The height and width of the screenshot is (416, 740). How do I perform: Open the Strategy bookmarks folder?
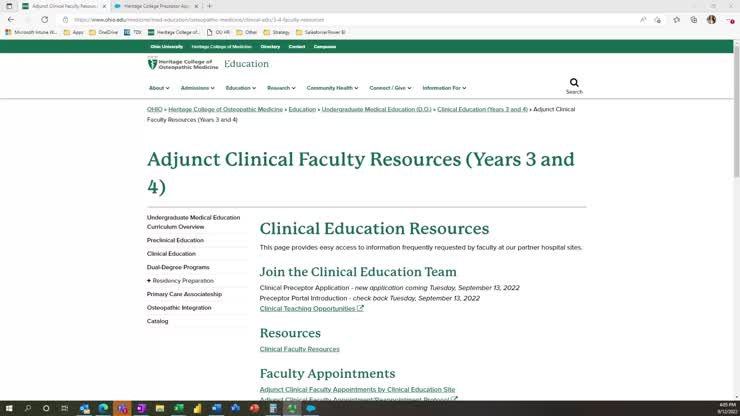276,32
